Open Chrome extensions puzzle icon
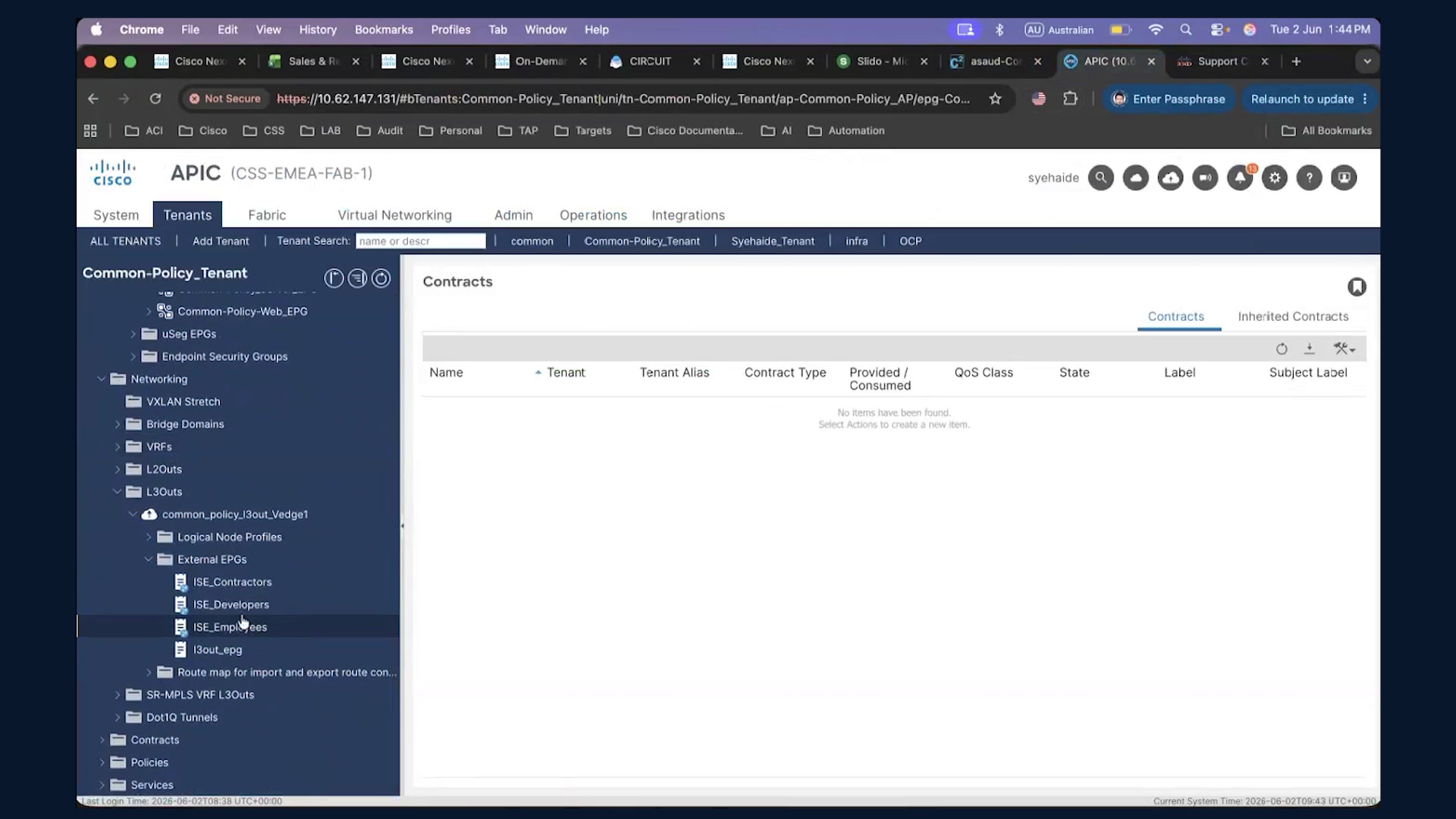 tap(1070, 99)
